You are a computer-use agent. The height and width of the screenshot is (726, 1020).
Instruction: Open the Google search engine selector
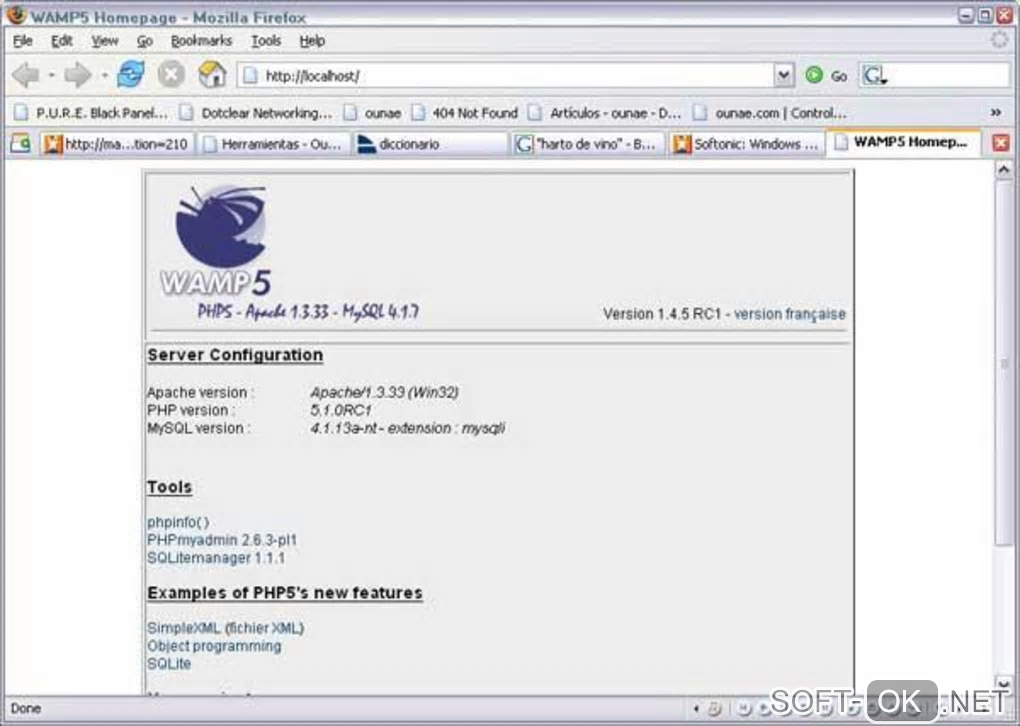pyautogui.click(x=874, y=75)
